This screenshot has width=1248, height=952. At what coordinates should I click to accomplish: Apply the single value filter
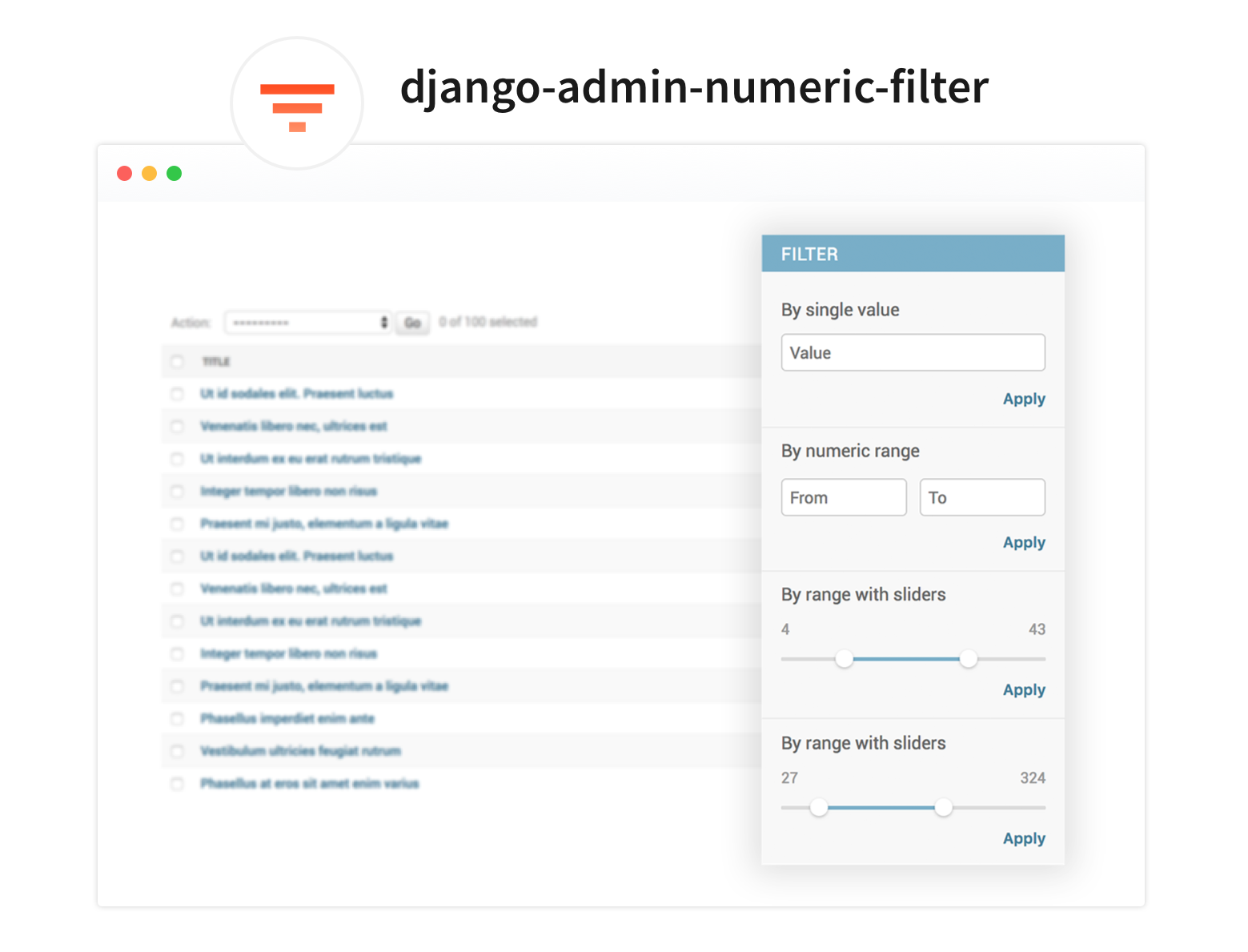coord(1024,399)
